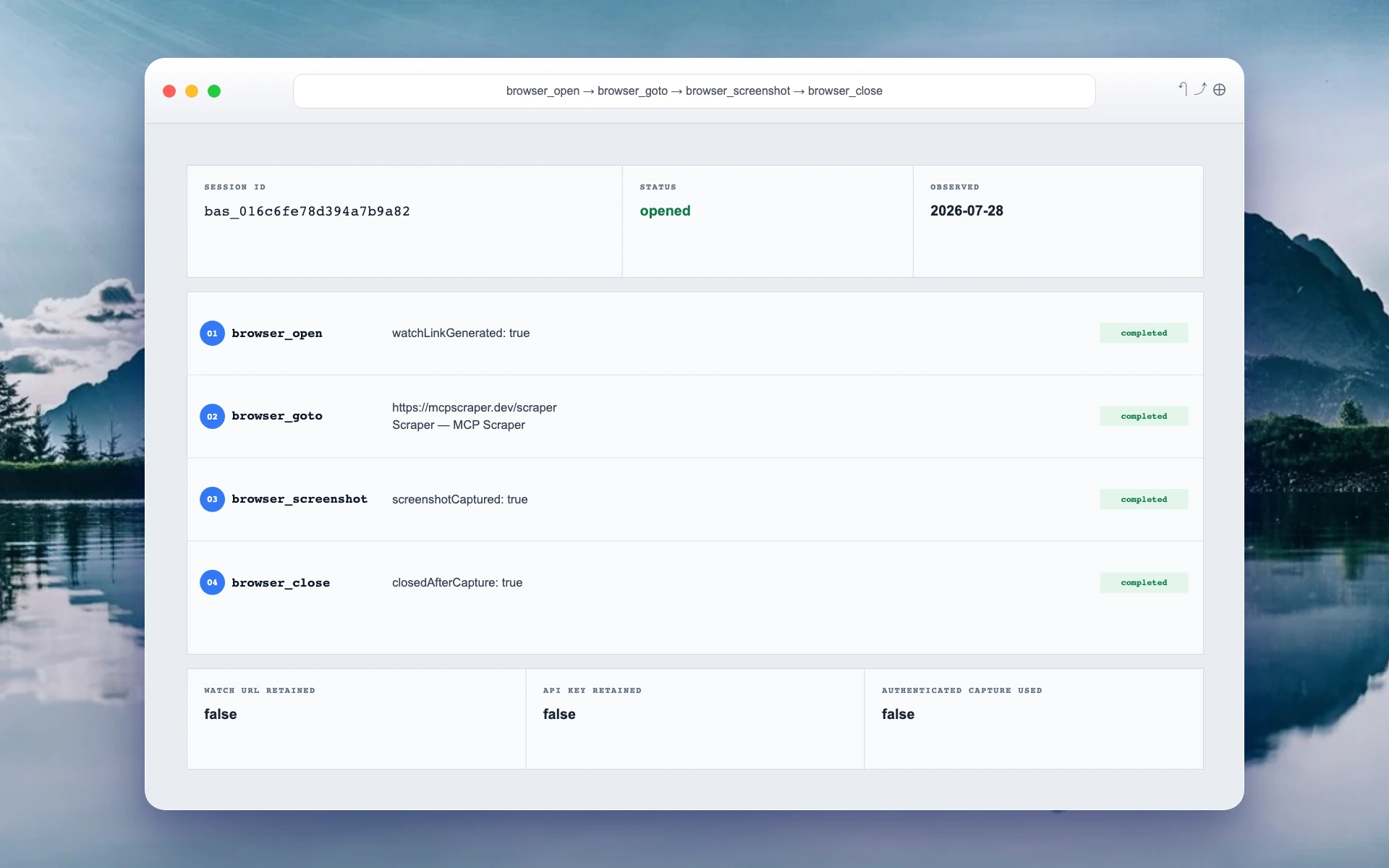Click the 'API KEY RETAINED' label

point(592,691)
